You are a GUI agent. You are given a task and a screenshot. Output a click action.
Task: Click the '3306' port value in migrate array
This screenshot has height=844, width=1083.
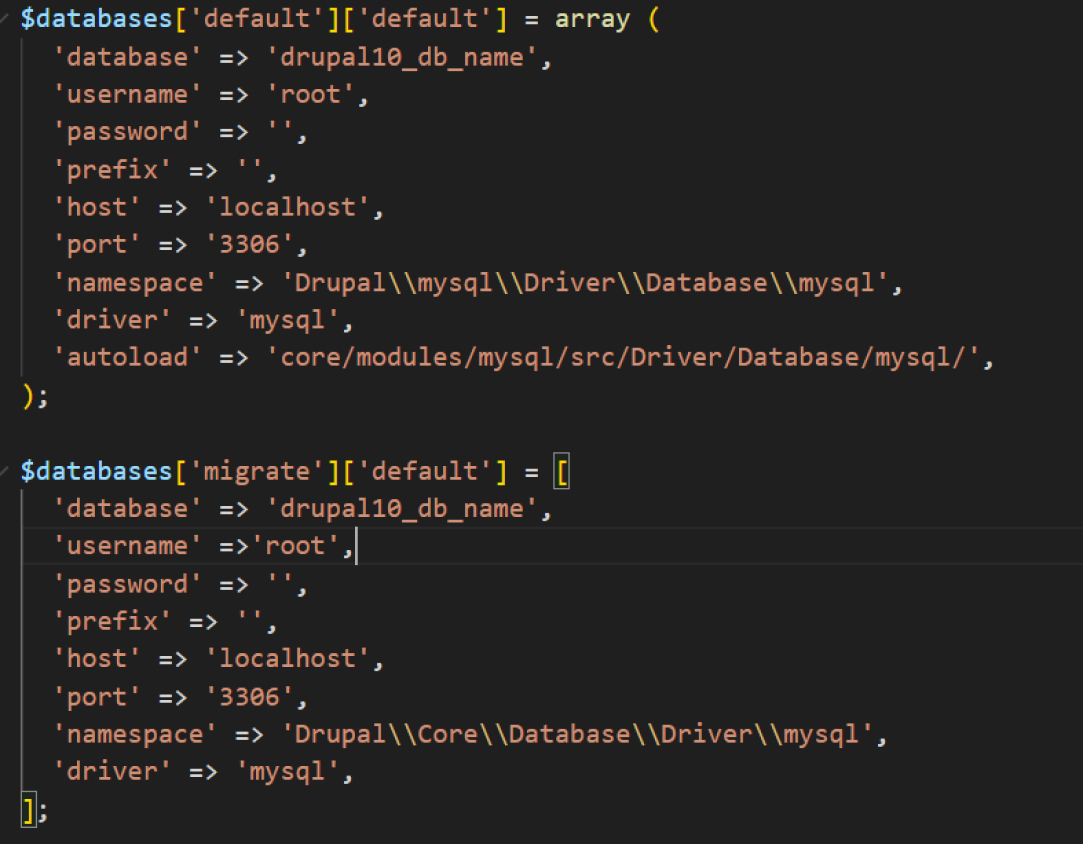tap(256, 696)
